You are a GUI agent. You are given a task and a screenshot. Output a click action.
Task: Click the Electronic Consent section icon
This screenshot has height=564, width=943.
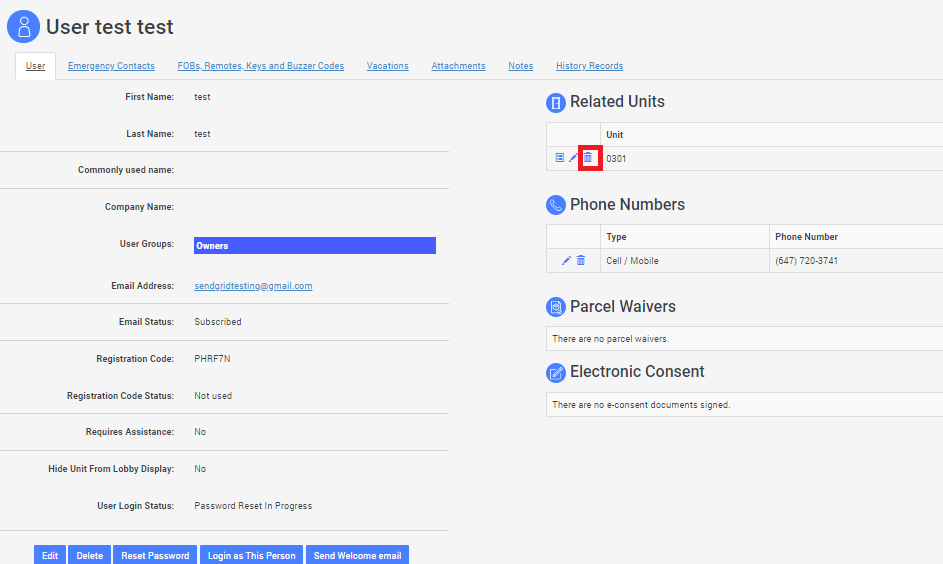click(556, 372)
